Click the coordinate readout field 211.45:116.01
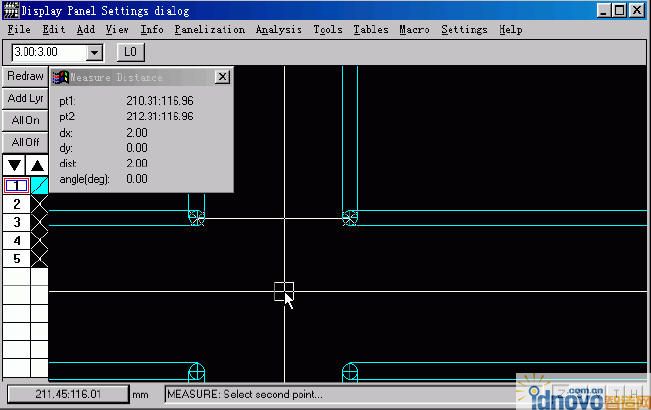Image resolution: width=651 pixels, height=410 pixels. tap(67, 394)
